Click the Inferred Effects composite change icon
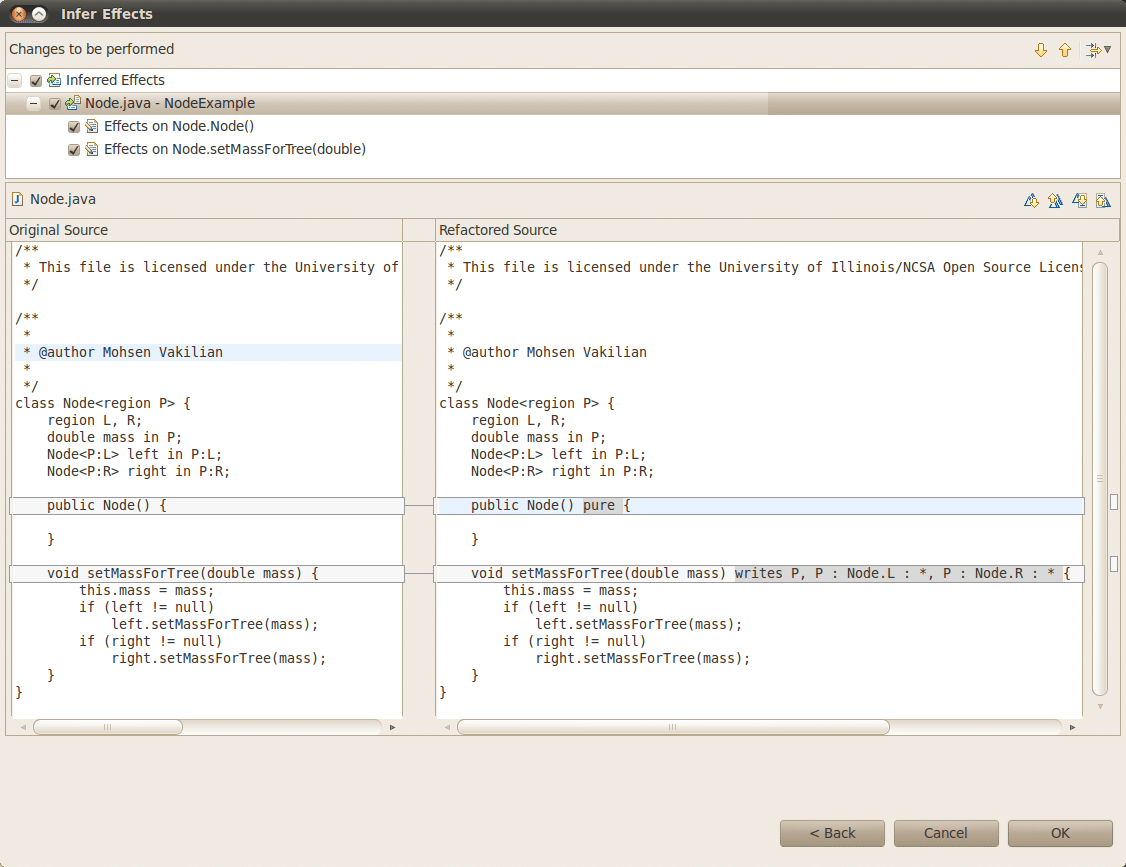Viewport: 1126px width, 867px height. pos(54,80)
